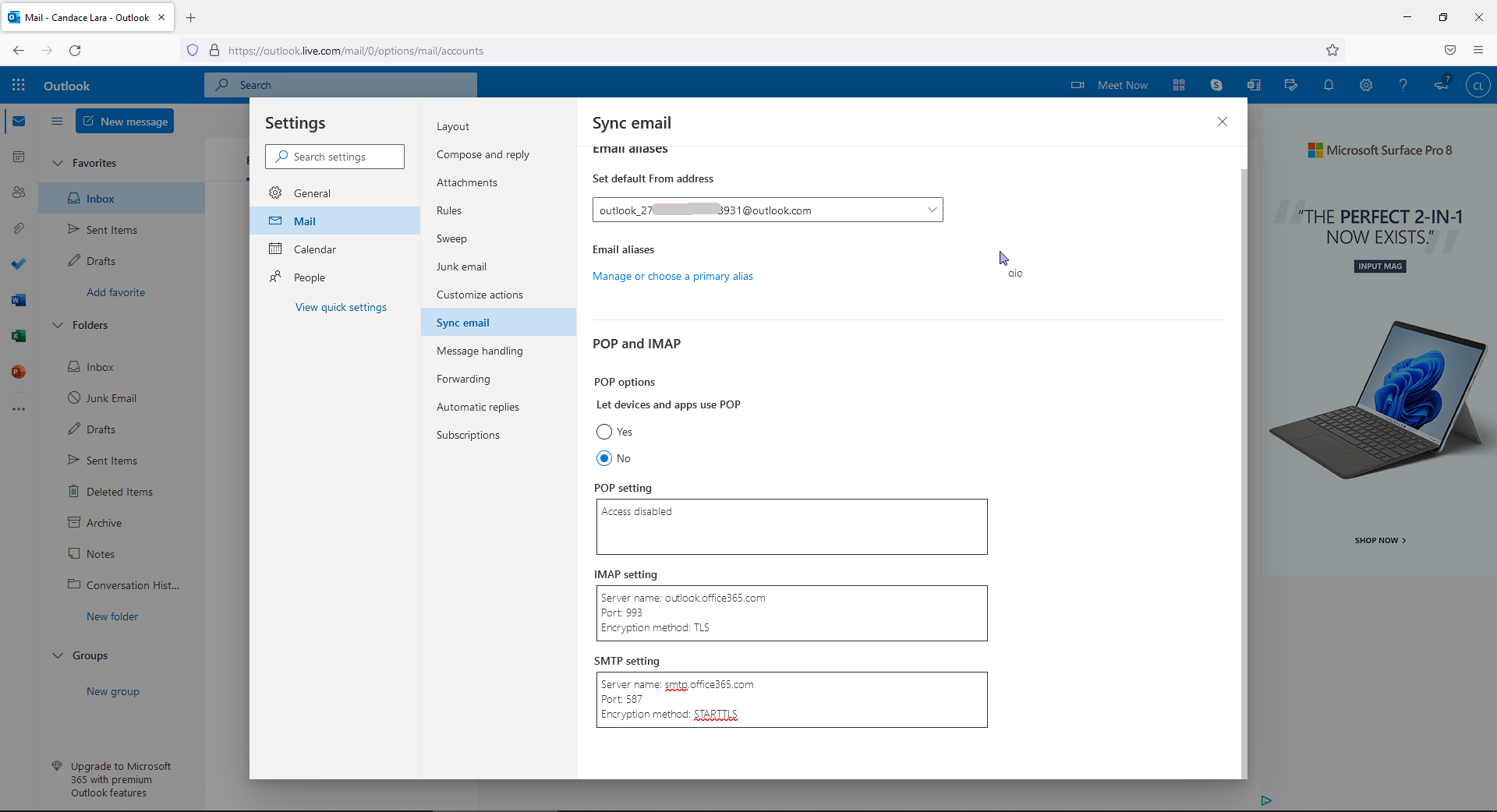
Task: Open the default From address dropdown
Action: click(768, 210)
